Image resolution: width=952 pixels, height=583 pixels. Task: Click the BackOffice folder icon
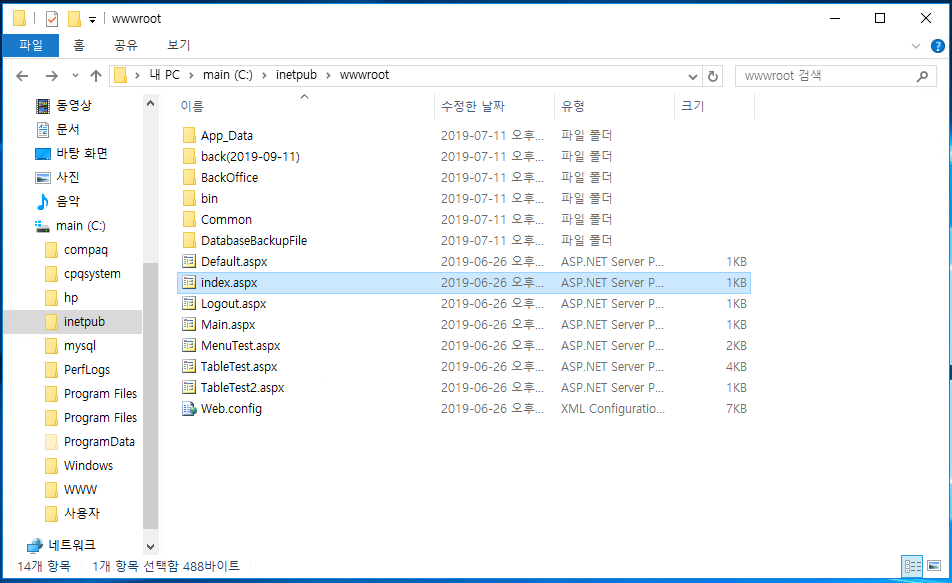click(189, 177)
